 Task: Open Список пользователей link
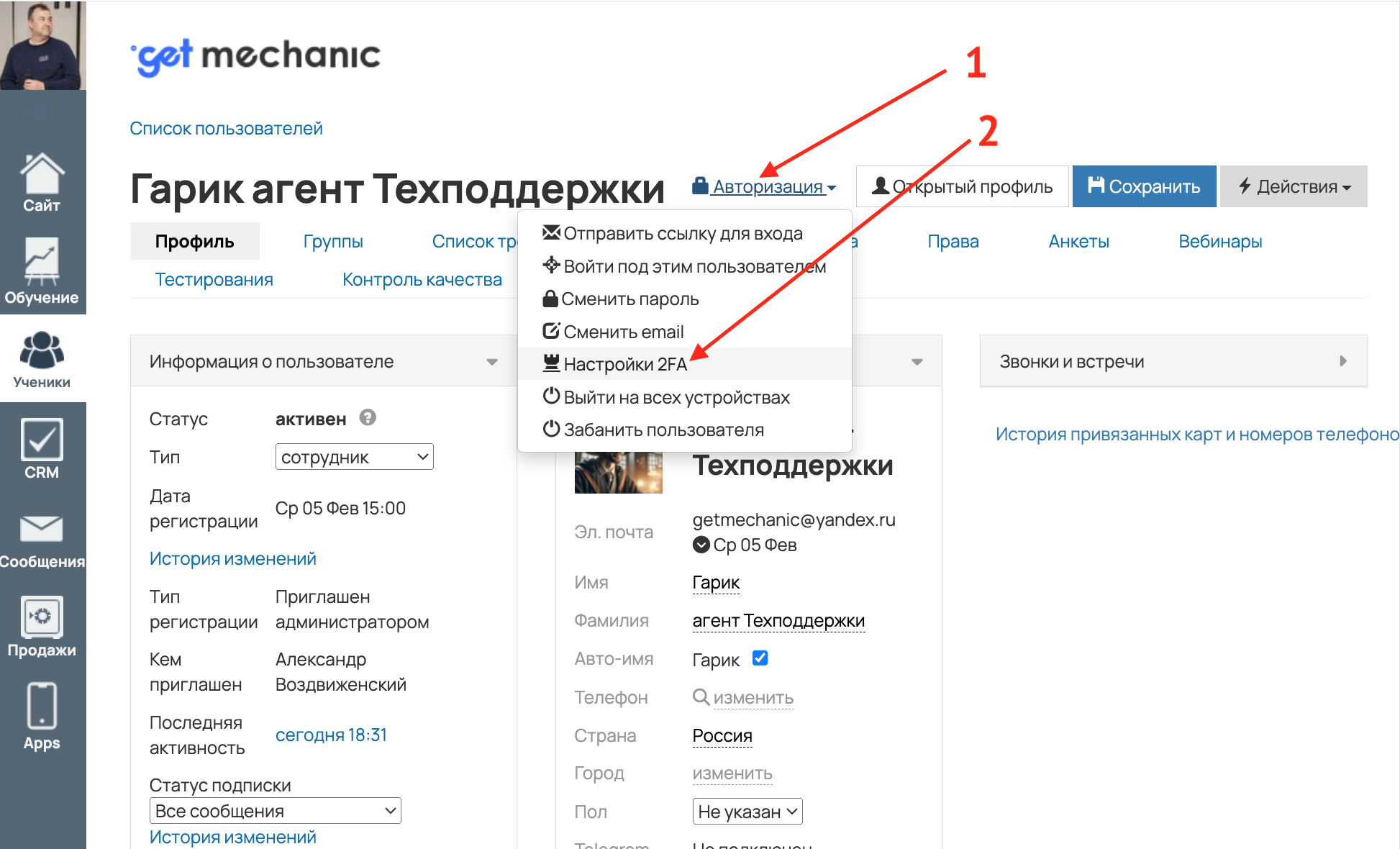226,129
